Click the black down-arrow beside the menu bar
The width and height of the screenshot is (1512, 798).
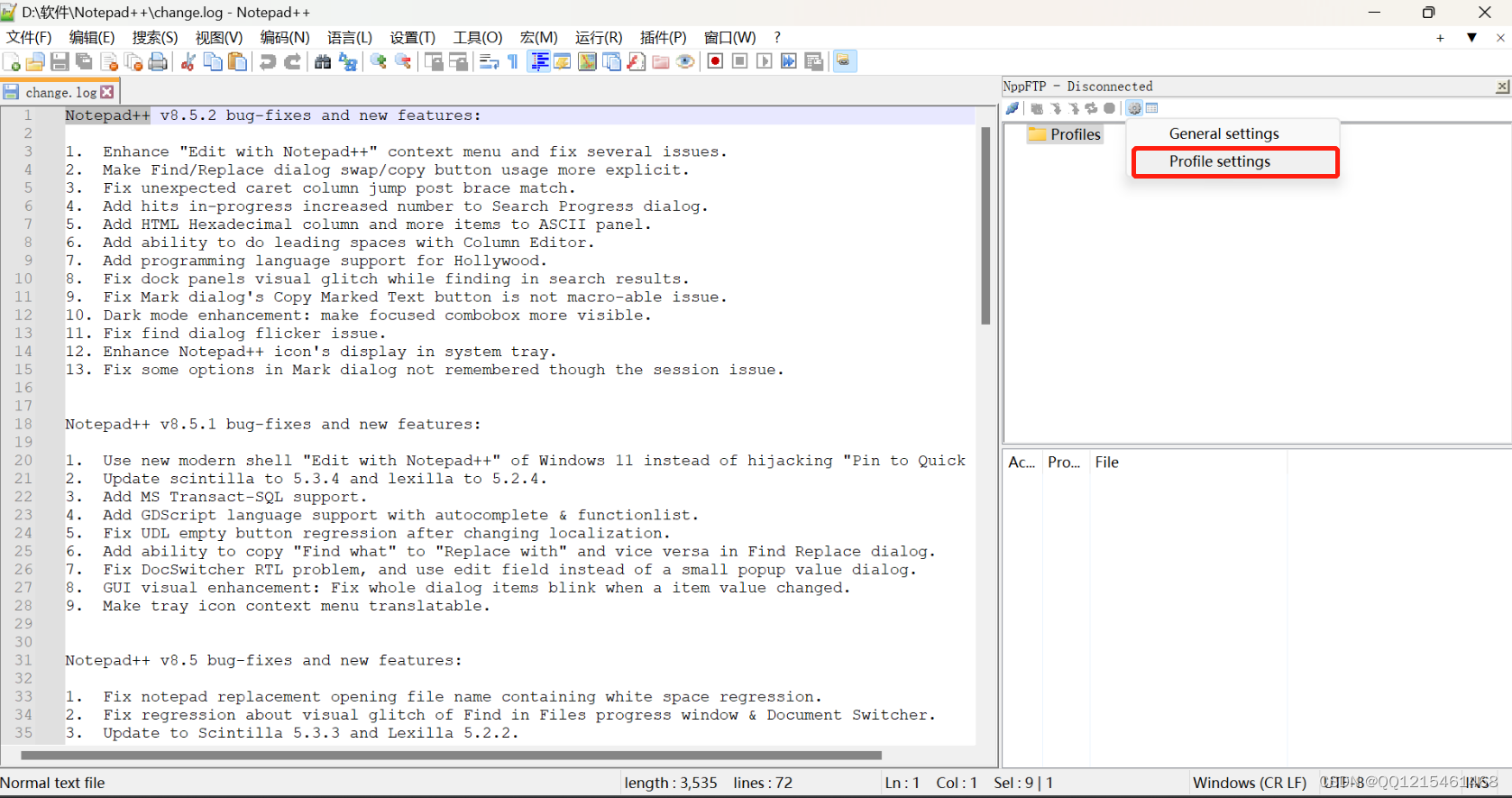(1471, 38)
